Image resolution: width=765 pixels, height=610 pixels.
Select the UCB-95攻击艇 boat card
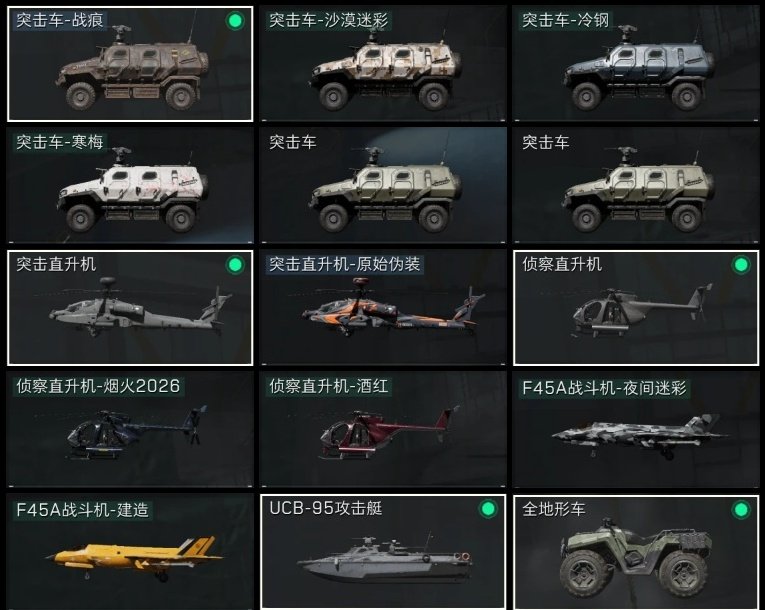383,551
